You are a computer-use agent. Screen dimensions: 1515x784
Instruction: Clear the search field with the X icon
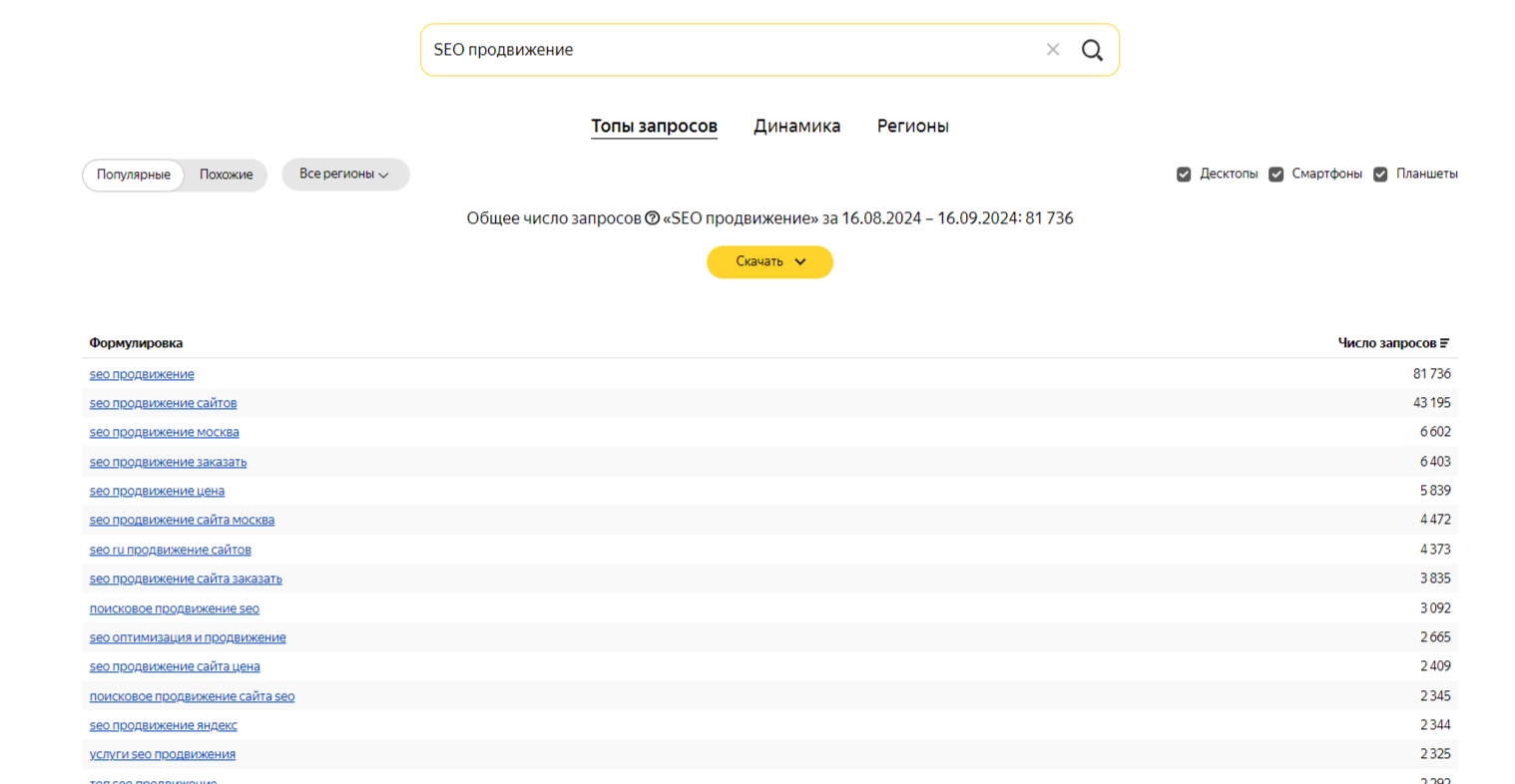tap(1052, 50)
